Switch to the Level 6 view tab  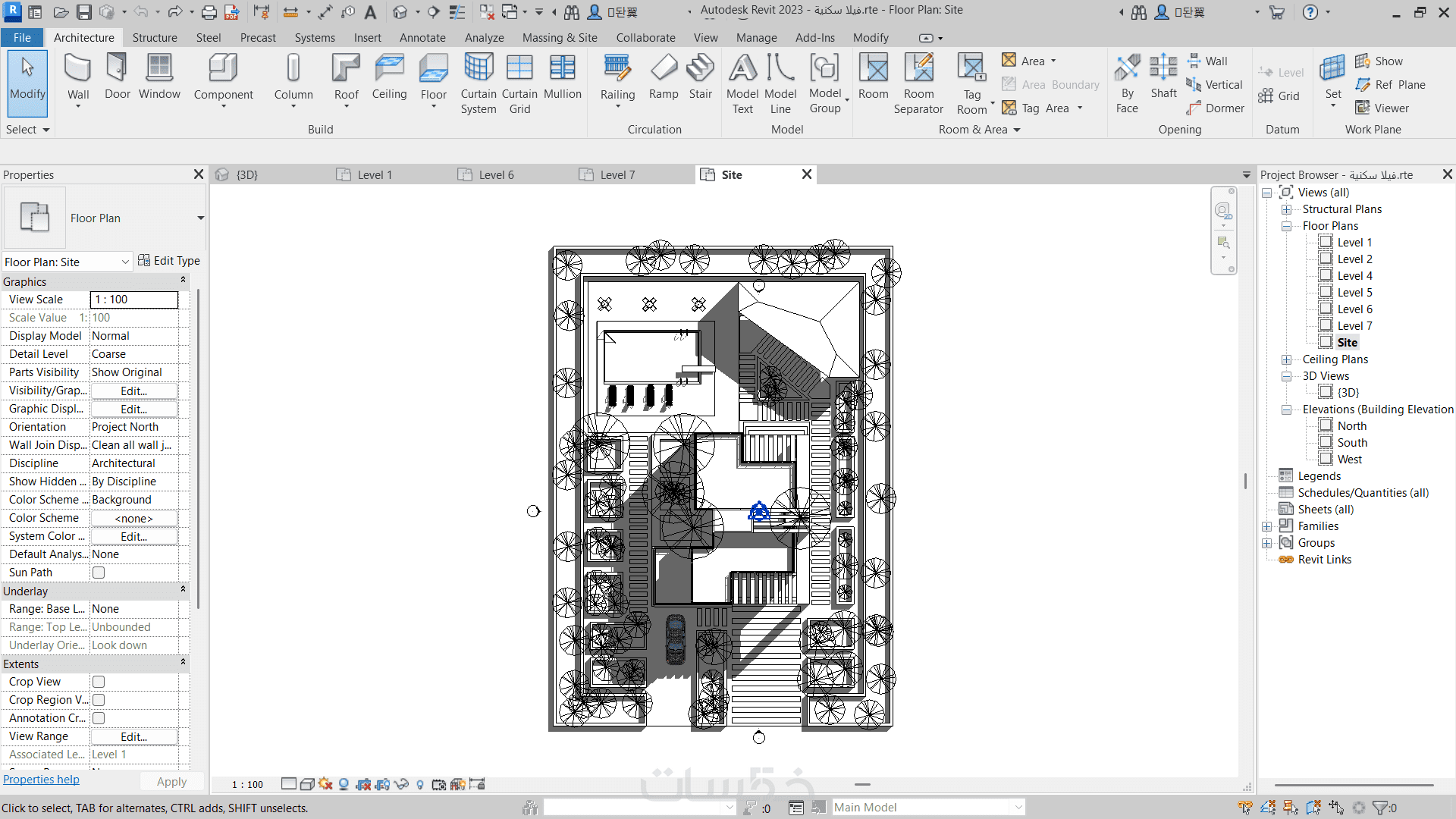(495, 174)
